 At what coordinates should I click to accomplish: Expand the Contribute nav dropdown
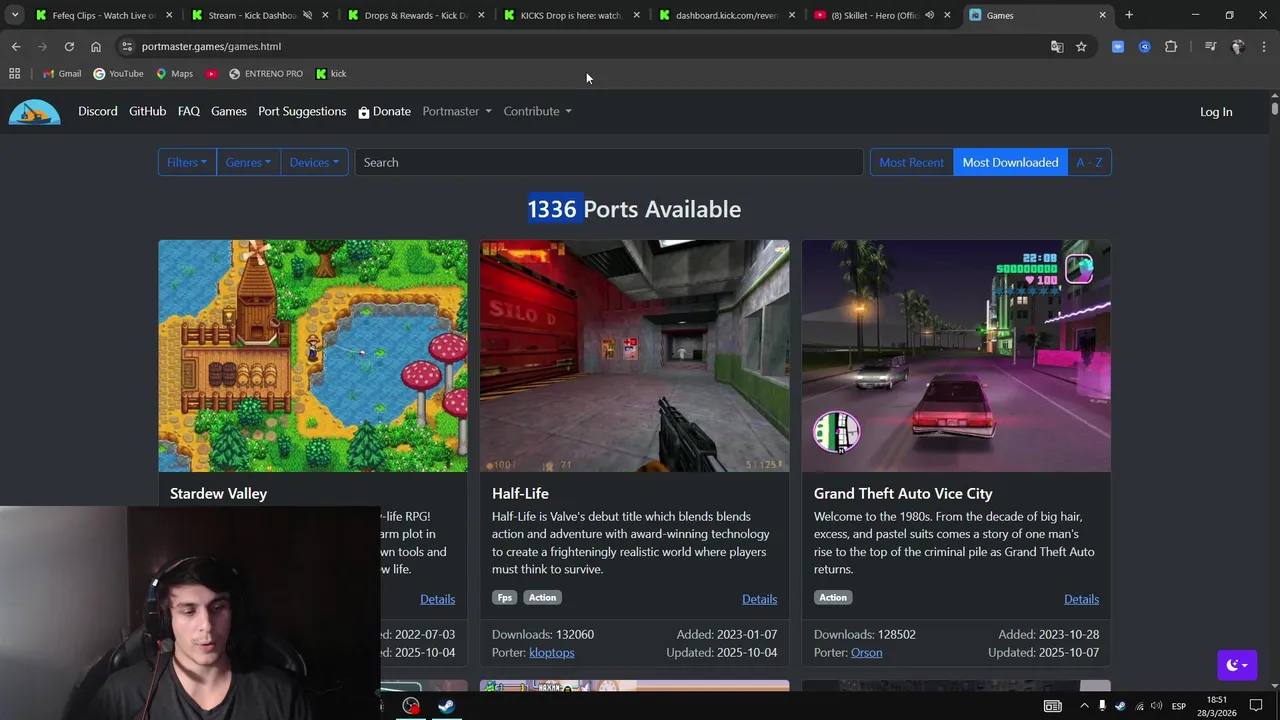click(537, 111)
